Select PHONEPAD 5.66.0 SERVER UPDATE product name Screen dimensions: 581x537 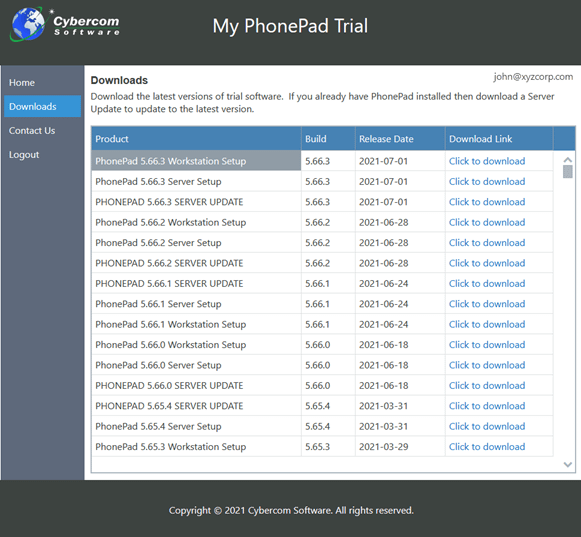(x=169, y=385)
